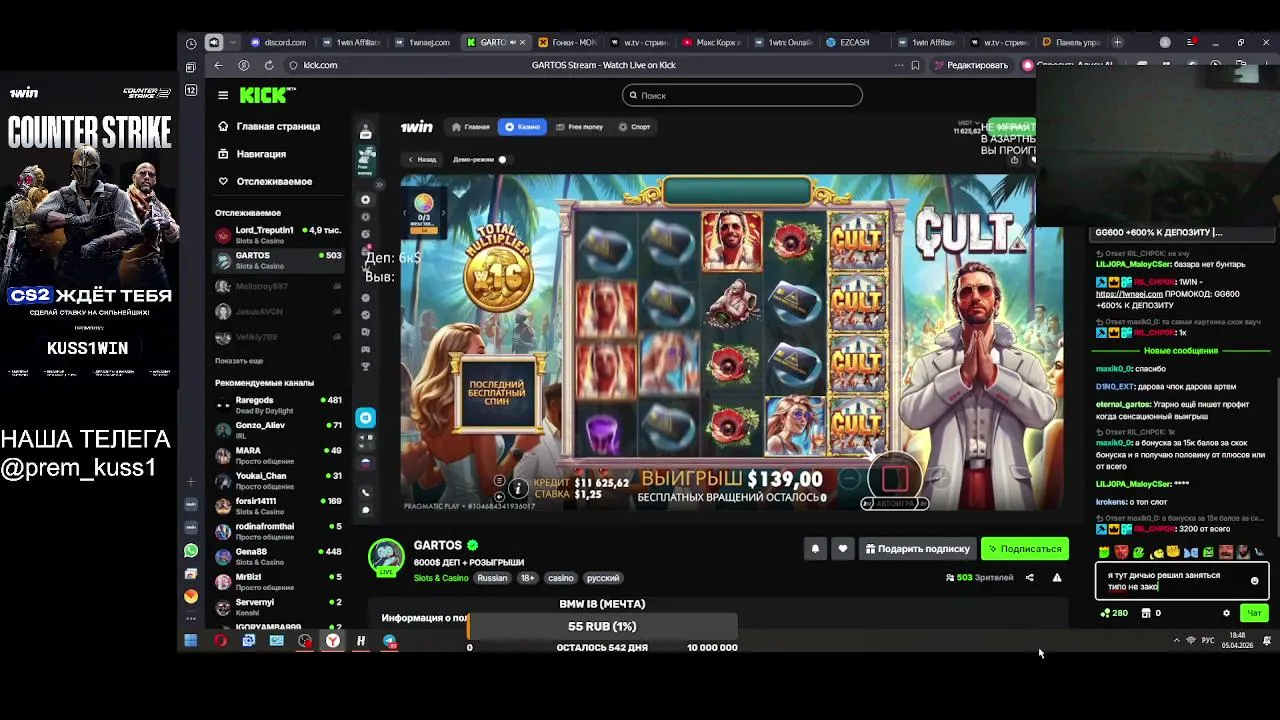Open the MARA recommended channel

[x=279, y=455]
